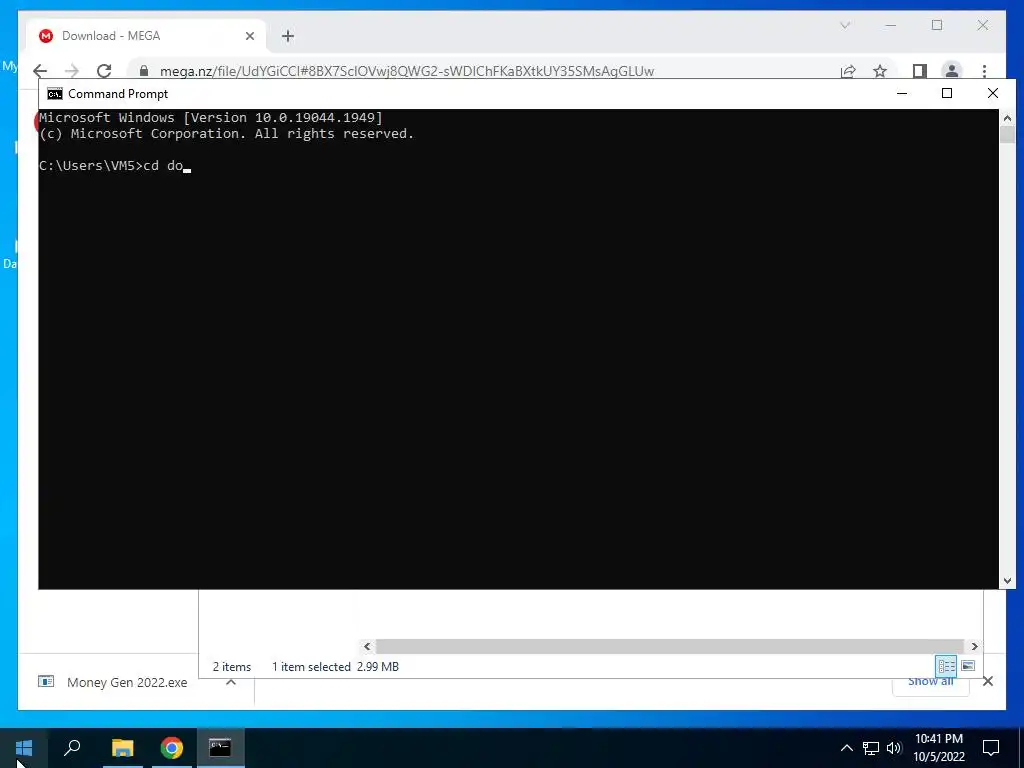Image resolution: width=1024 pixels, height=768 pixels.
Task: Expand the Money Gen 2022.exe download options chevron
Action: 231,682
